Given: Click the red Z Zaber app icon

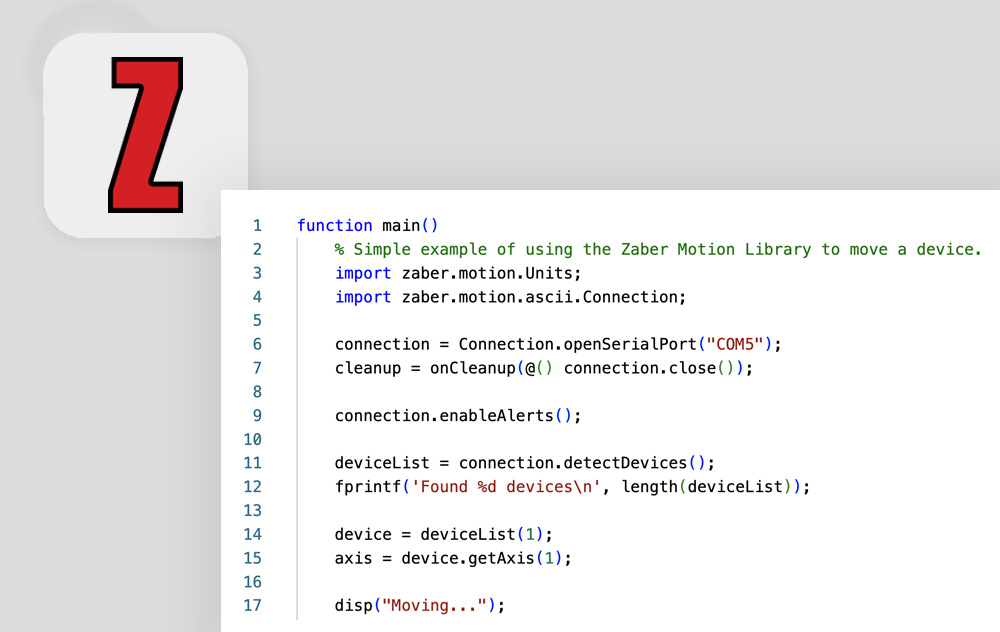Looking at the screenshot, I should click(145, 135).
